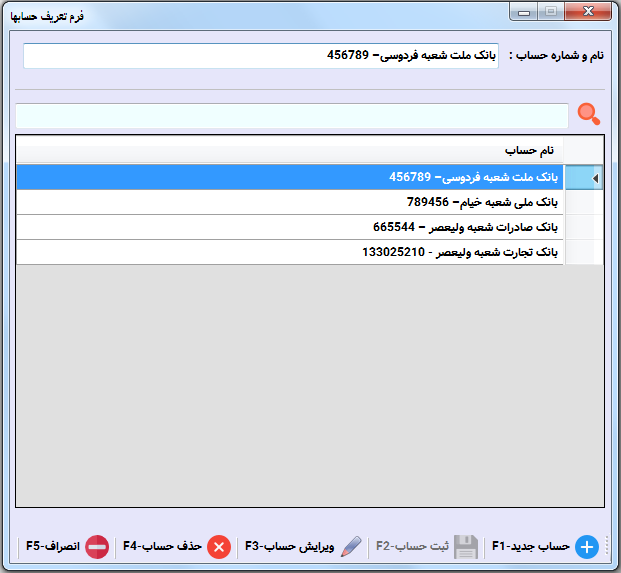This screenshot has height=573, width=621.
Task: Click row header of بانک صادرات row
Action: point(584,227)
